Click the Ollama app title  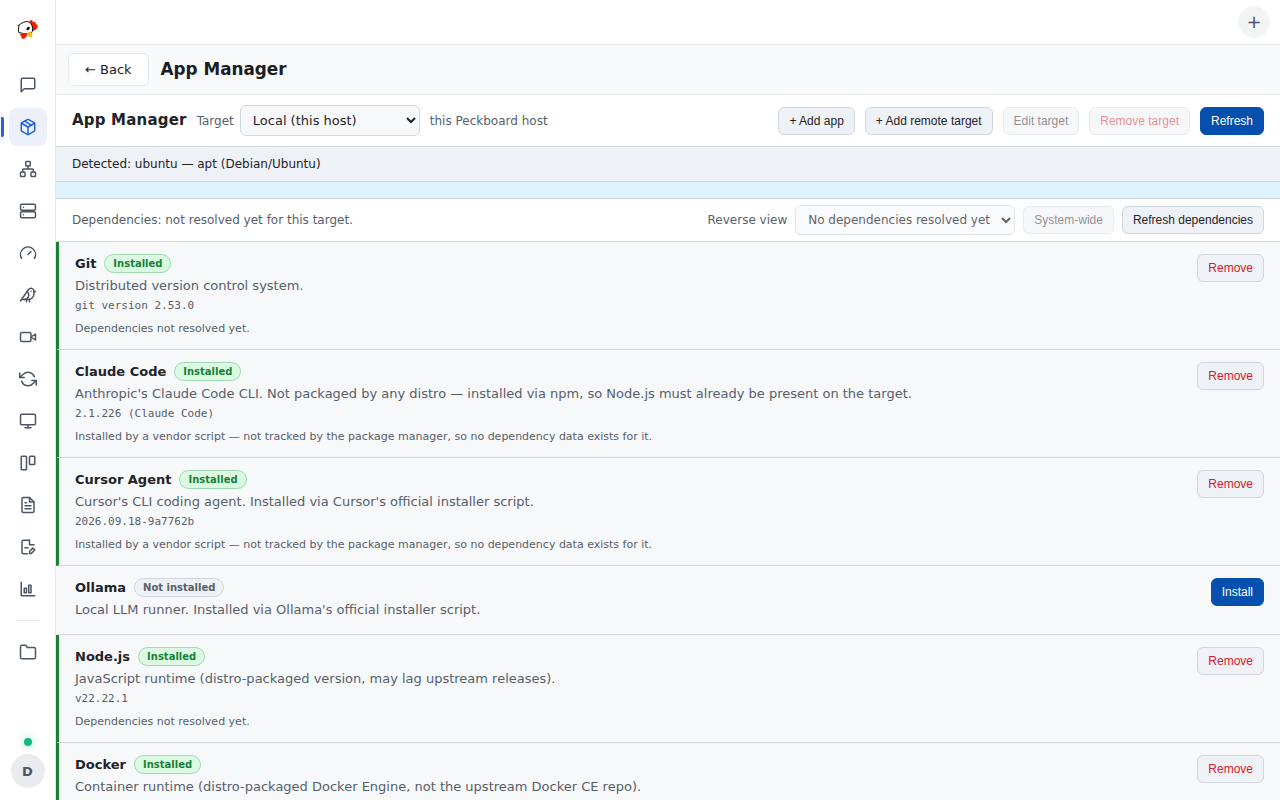coord(100,588)
